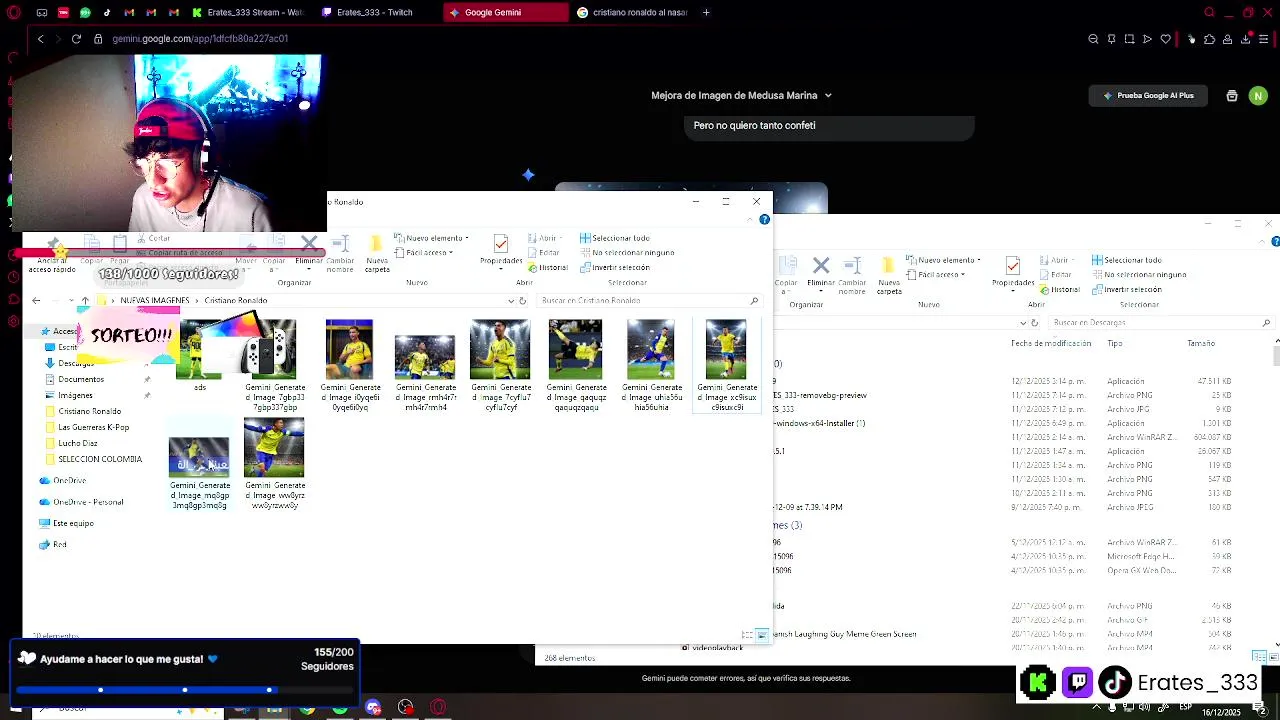Open Propiedades in the Descargas window
Viewport: 1280px width, 720px height.
coord(1013,271)
